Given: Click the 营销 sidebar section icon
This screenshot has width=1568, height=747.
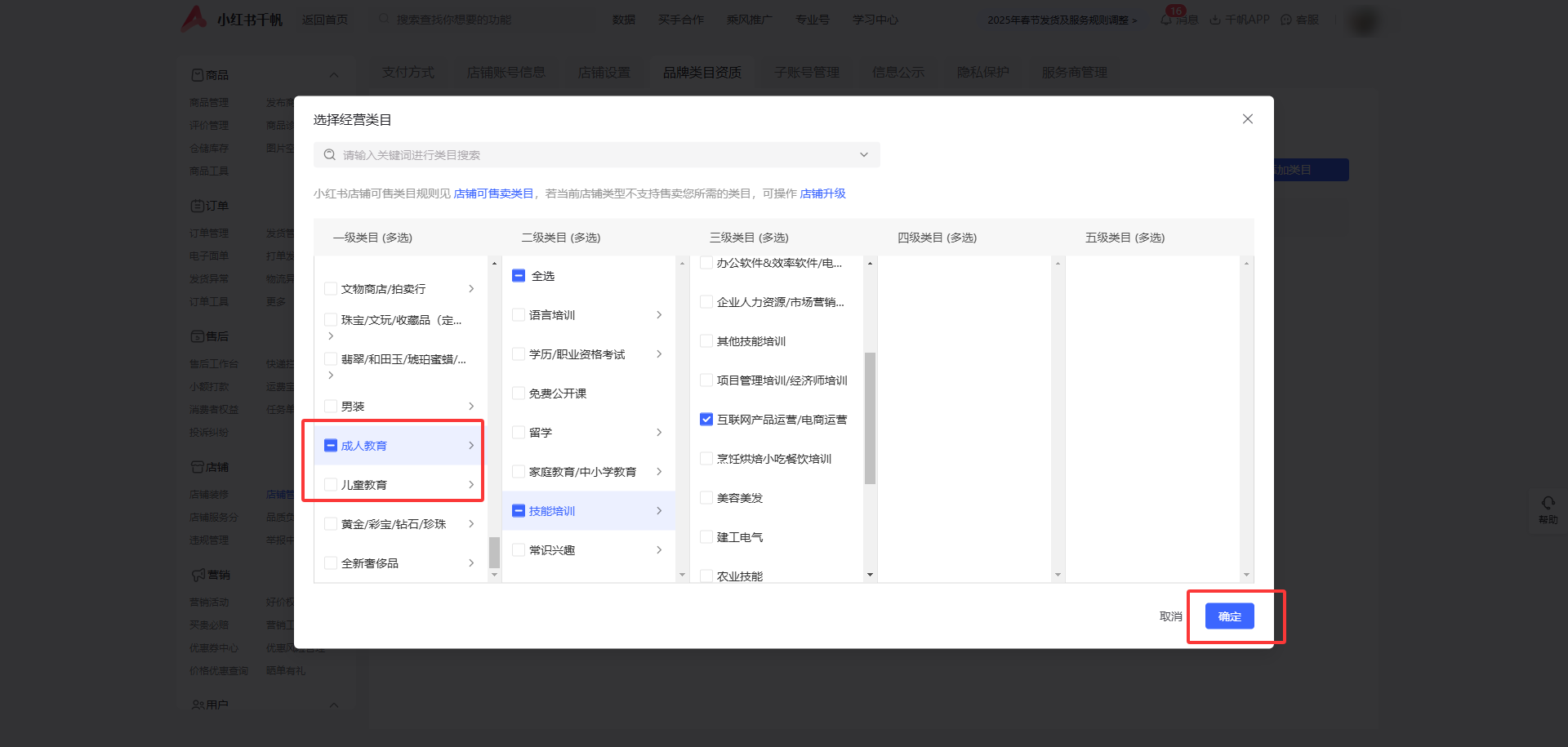Looking at the screenshot, I should [x=198, y=575].
